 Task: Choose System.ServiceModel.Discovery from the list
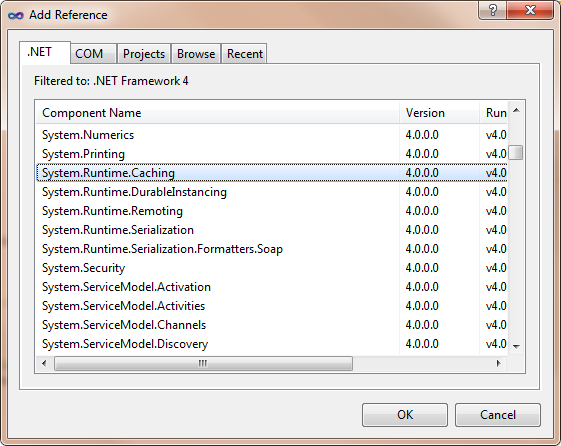tap(272, 344)
